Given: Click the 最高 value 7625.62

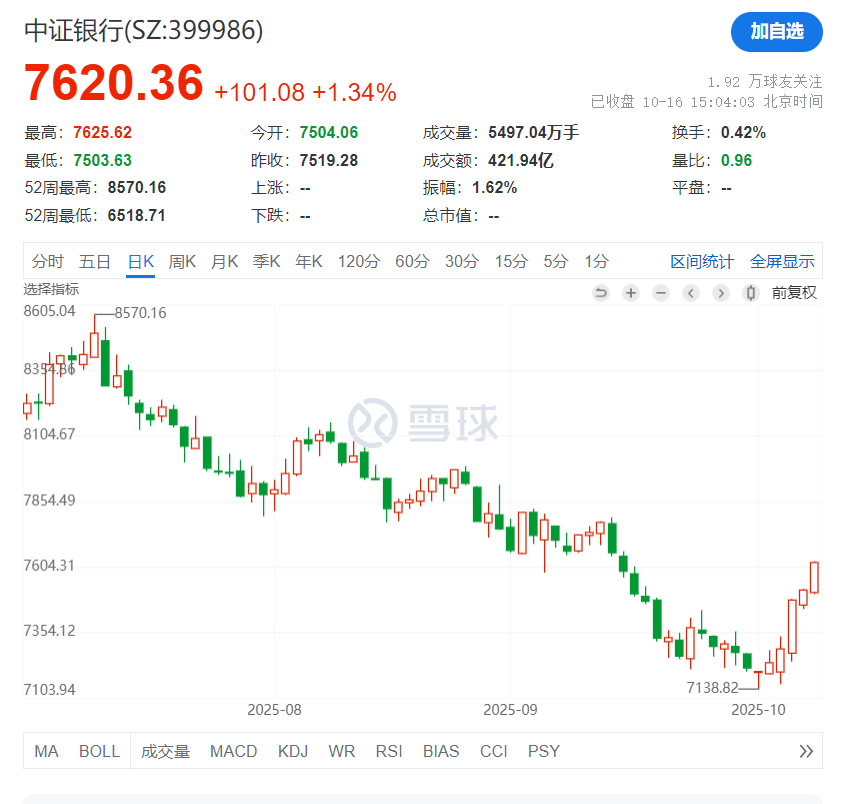Looking at the screenshot, I should coord(102,132).
